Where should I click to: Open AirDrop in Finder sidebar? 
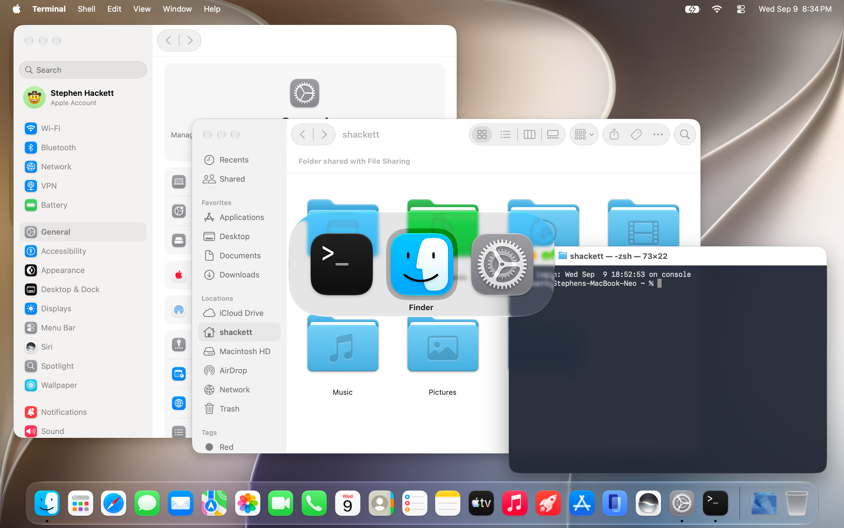tap(238, 370)
